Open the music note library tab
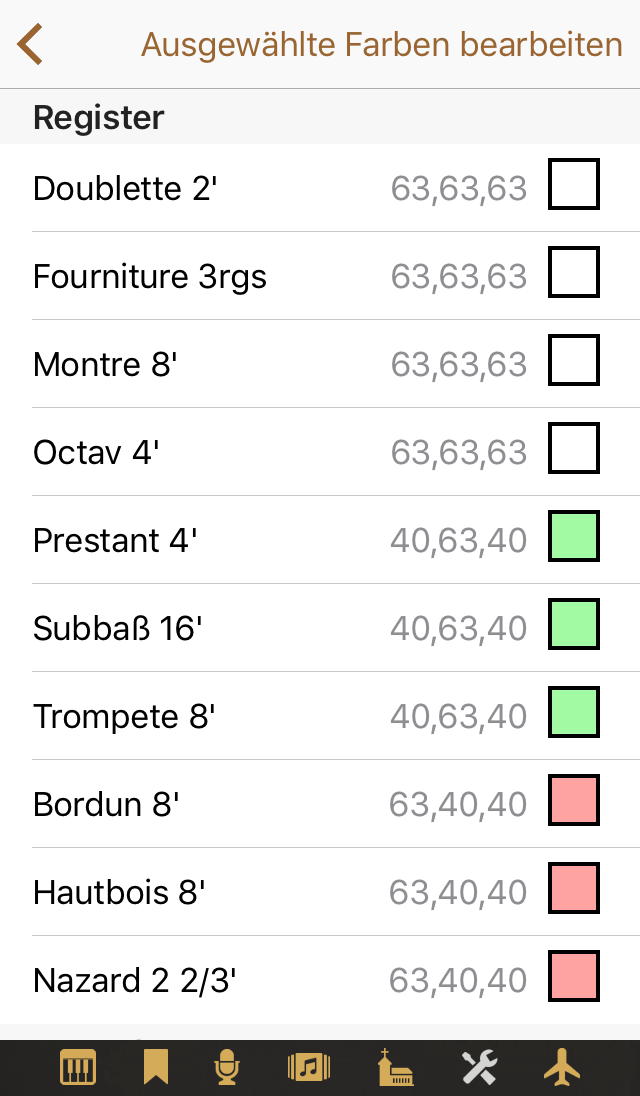This screenshot has height=1096, width=640. [308, 1068]
